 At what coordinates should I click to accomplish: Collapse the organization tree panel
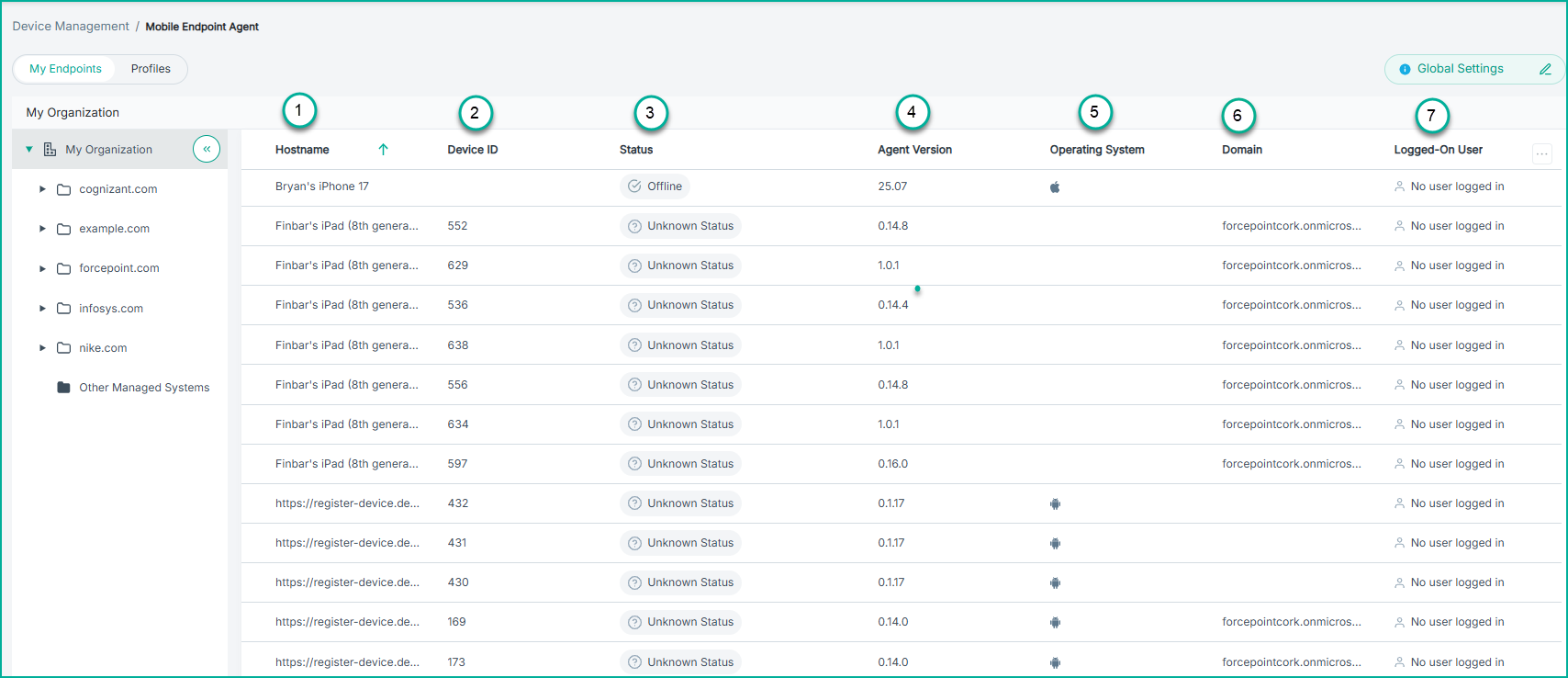[x=207, y=149]
